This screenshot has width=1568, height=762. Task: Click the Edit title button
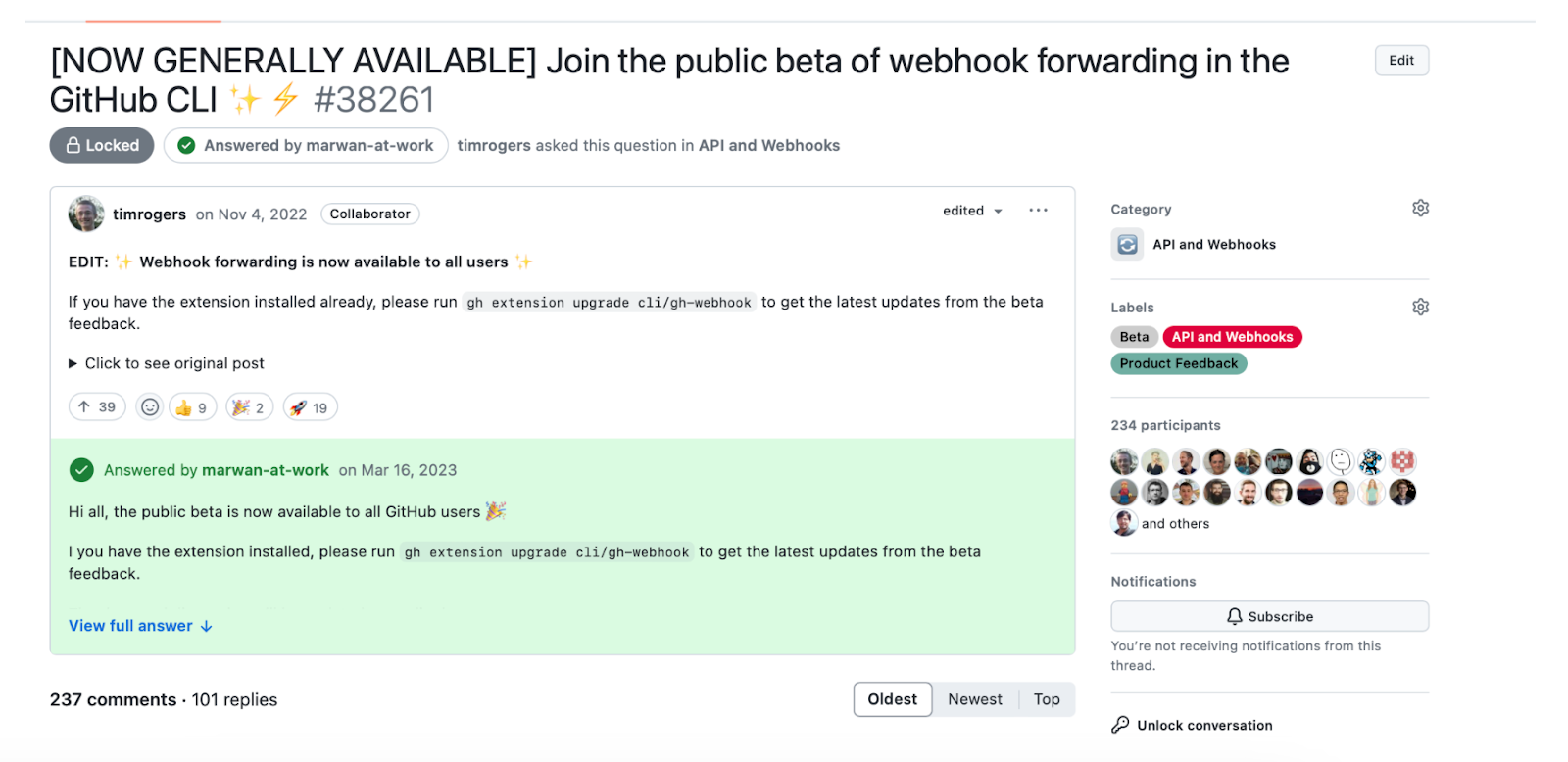pos(1401,61)
